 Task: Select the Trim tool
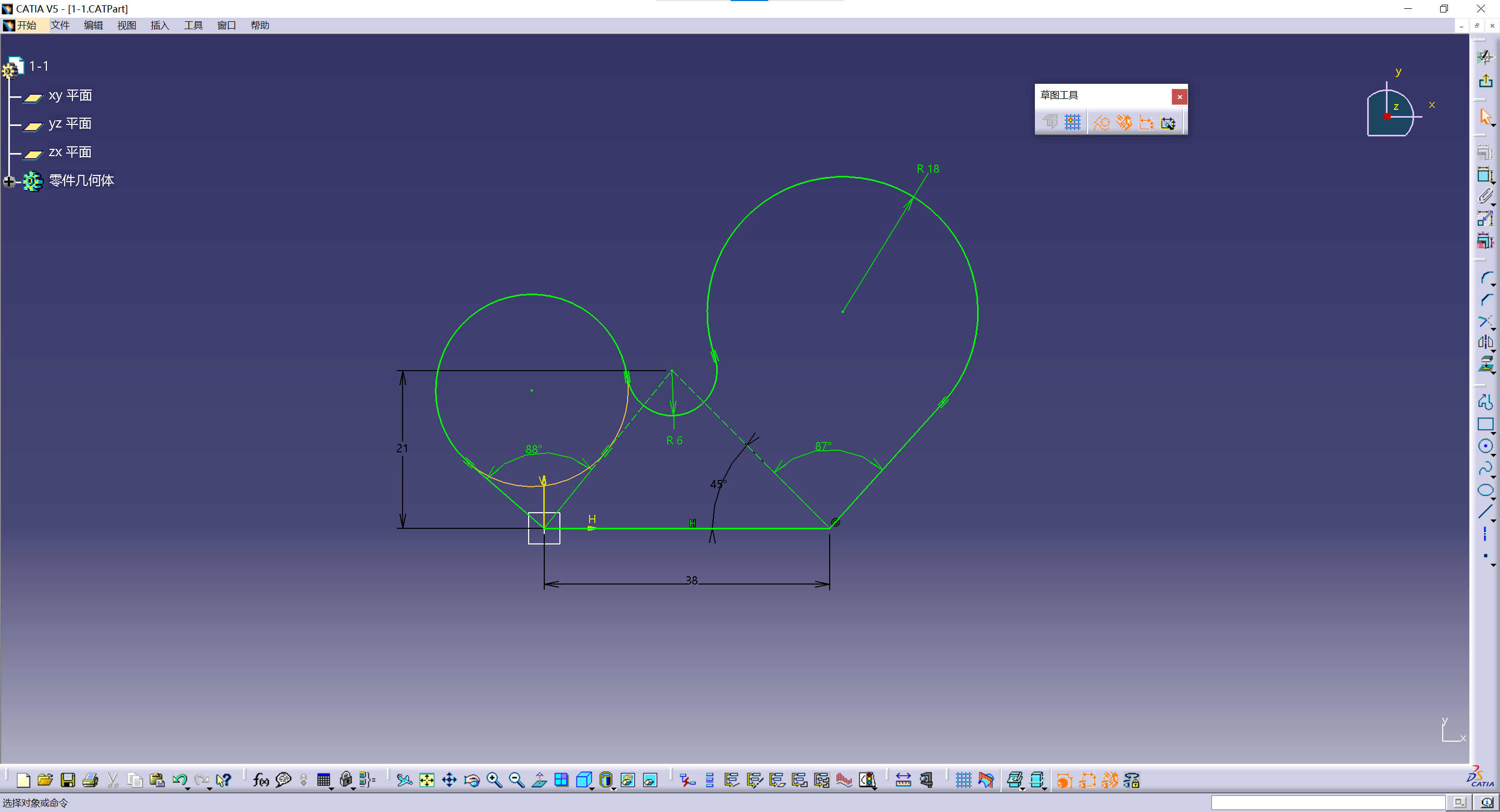(x=1485, y=321)
